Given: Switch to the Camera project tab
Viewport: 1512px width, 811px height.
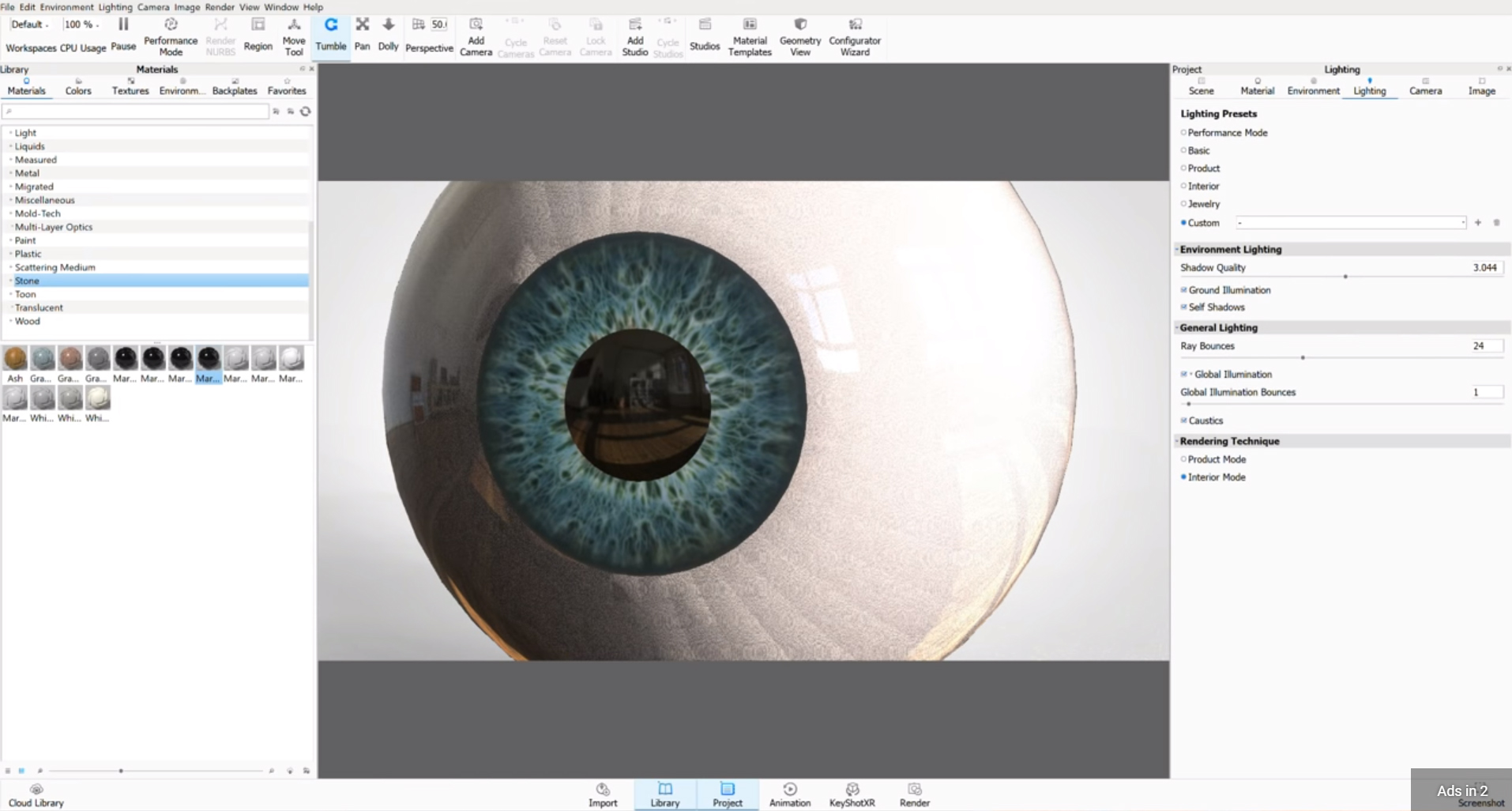Looking at the screenshot, I should 1425,86.
